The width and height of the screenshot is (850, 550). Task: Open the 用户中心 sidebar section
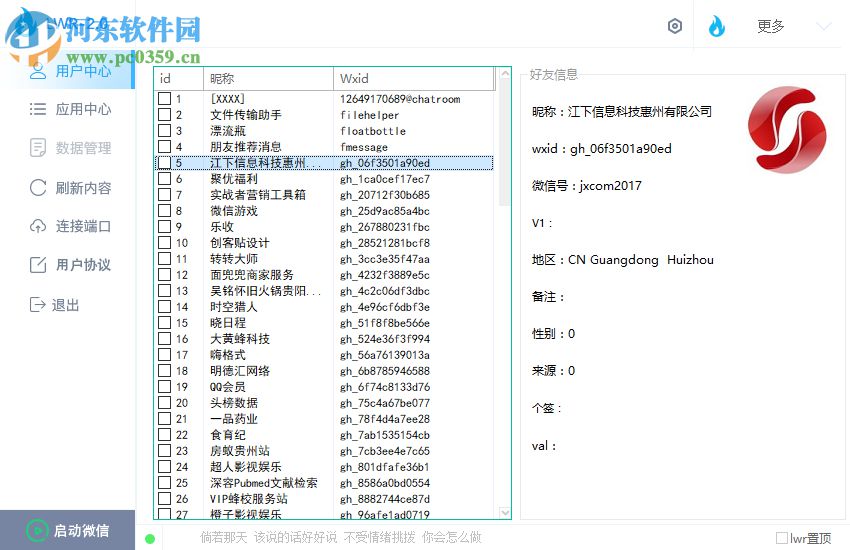point(68,71)
